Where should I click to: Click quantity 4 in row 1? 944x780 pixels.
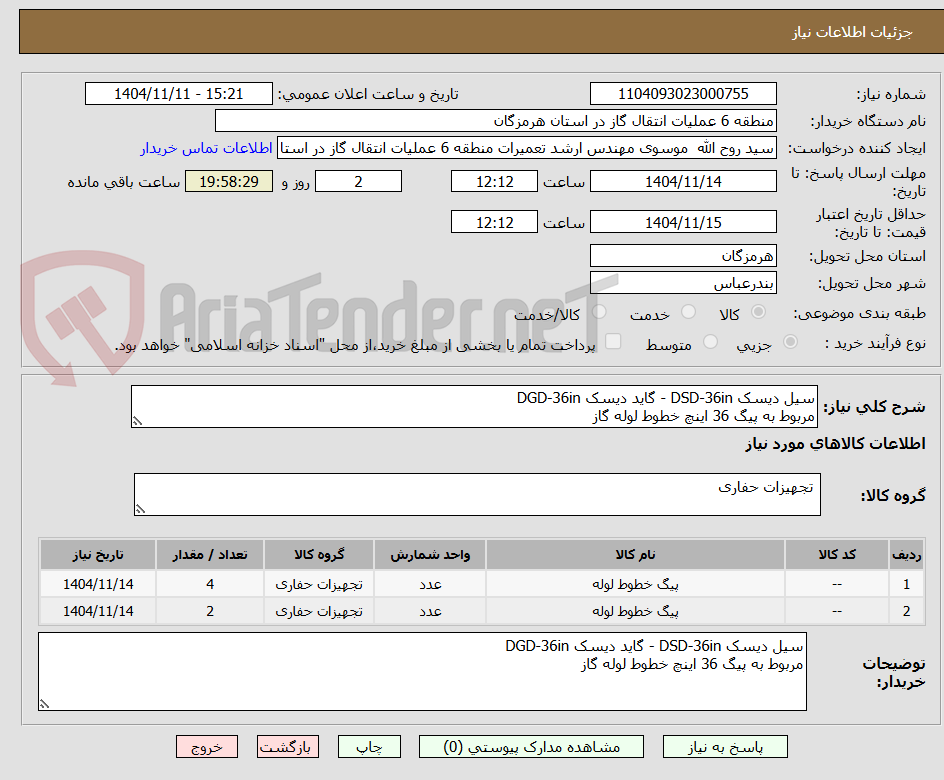point(210,584)
